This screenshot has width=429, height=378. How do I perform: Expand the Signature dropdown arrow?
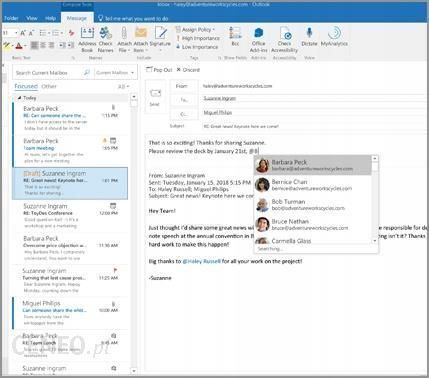click(161, 50)
